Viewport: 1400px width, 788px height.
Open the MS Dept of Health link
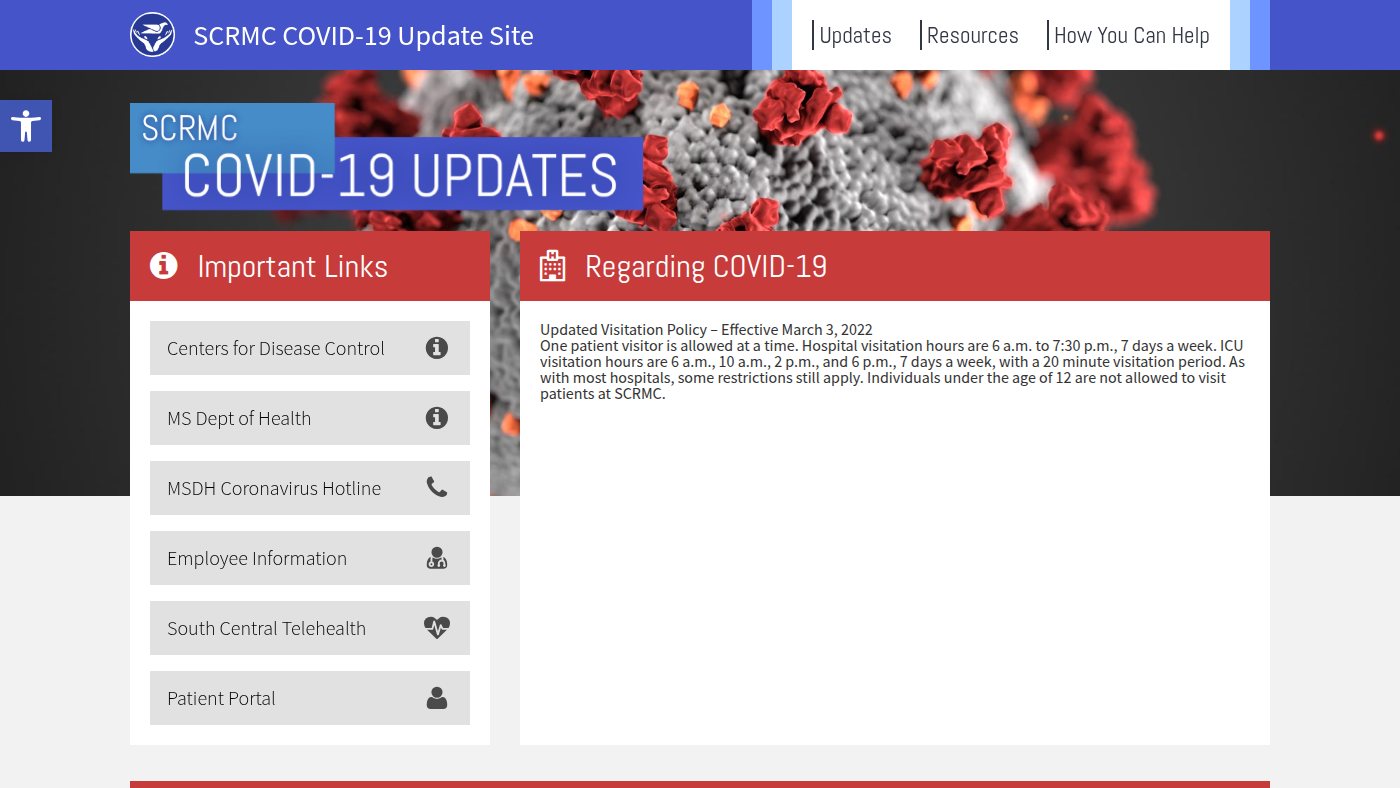pyautogui.click(x=310, y=418)
